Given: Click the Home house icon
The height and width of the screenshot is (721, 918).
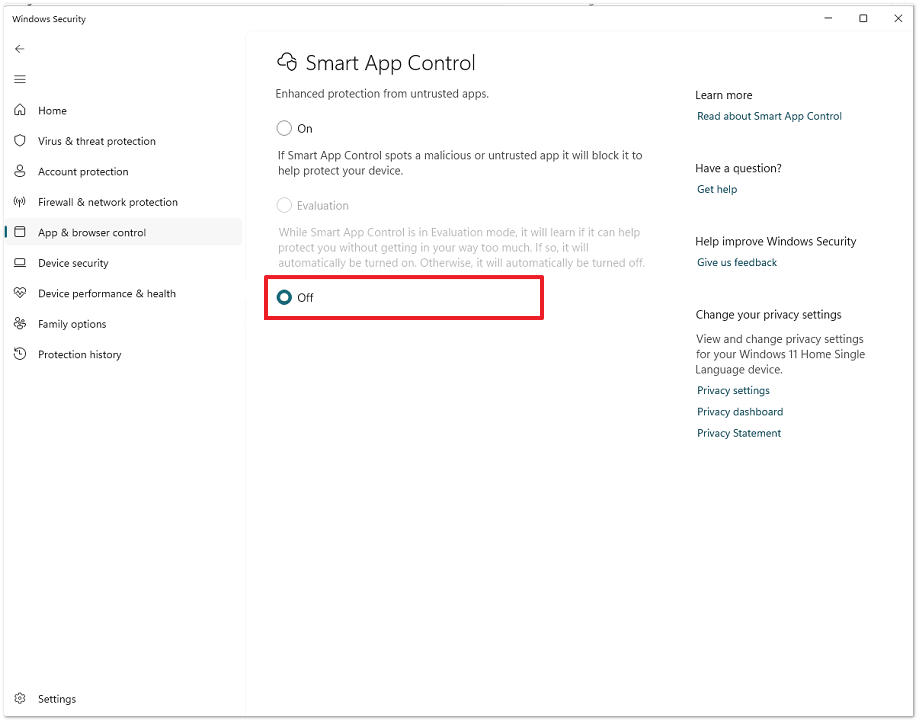Looking at the screenshot, I should [20, 110].
